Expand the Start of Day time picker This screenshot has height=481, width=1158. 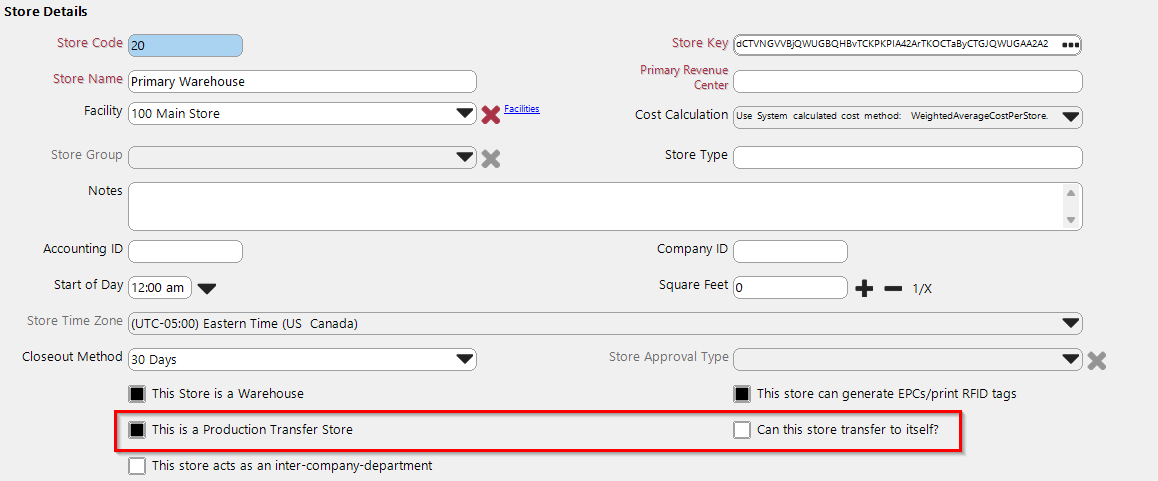(x=206, y=289)
